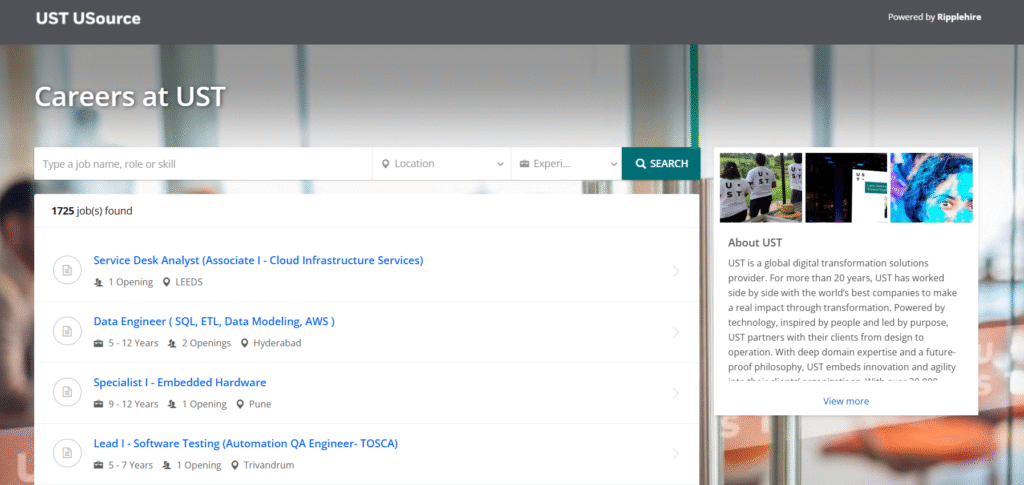The height and width of the screenshot is (485, 1024).
Task: Click the 'Careers at UST' heading
Action: (130, 97)
